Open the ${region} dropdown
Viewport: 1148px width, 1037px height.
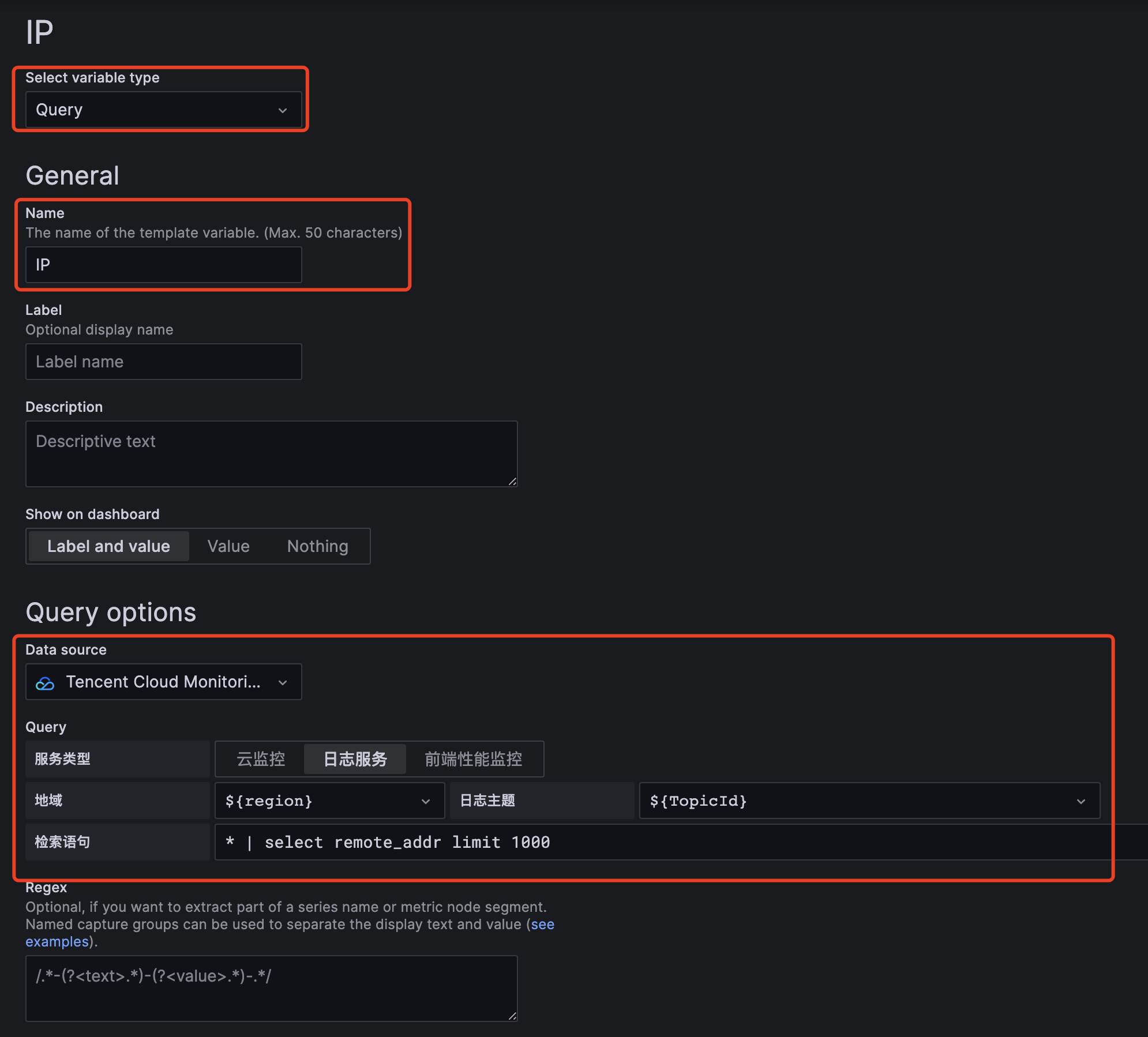click(329, 801)
